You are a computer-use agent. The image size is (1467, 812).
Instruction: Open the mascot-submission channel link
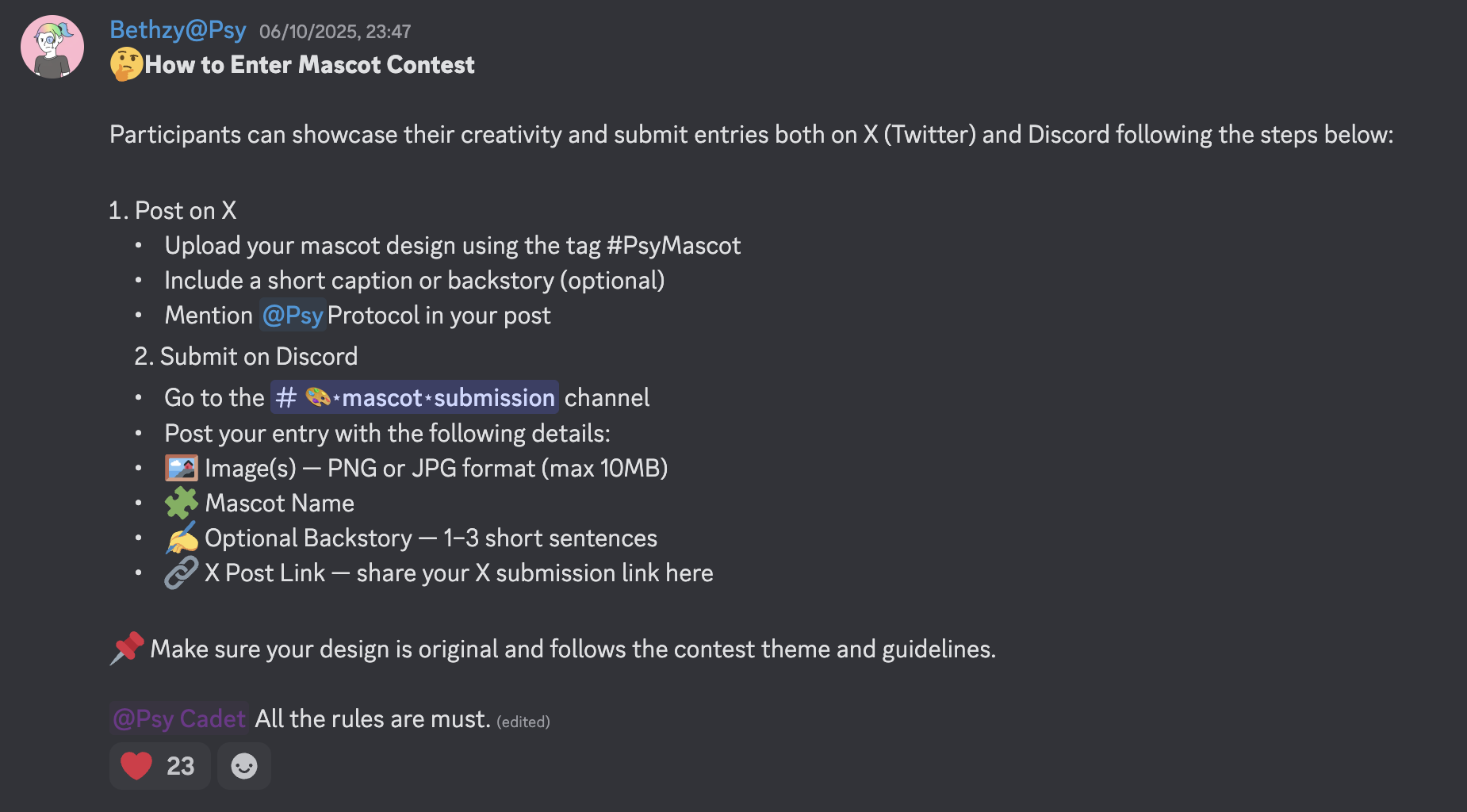[415, 397]
